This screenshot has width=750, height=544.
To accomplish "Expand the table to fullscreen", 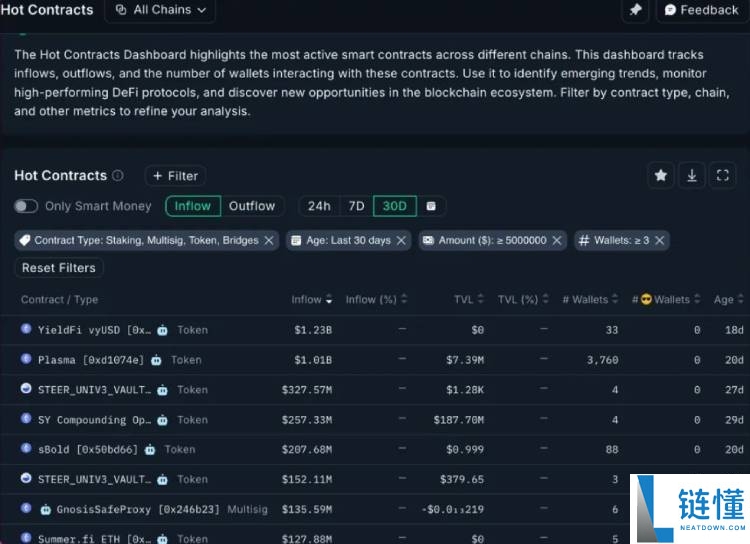I will click(x=723, y=175).
